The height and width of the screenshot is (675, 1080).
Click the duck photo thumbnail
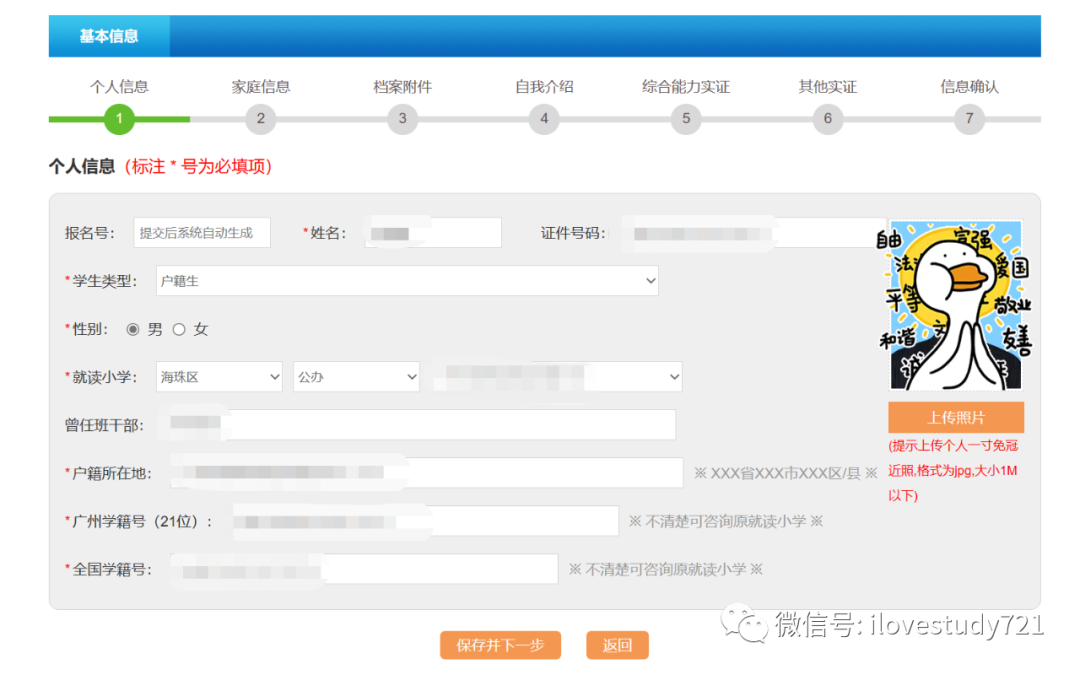pos(955,303)
